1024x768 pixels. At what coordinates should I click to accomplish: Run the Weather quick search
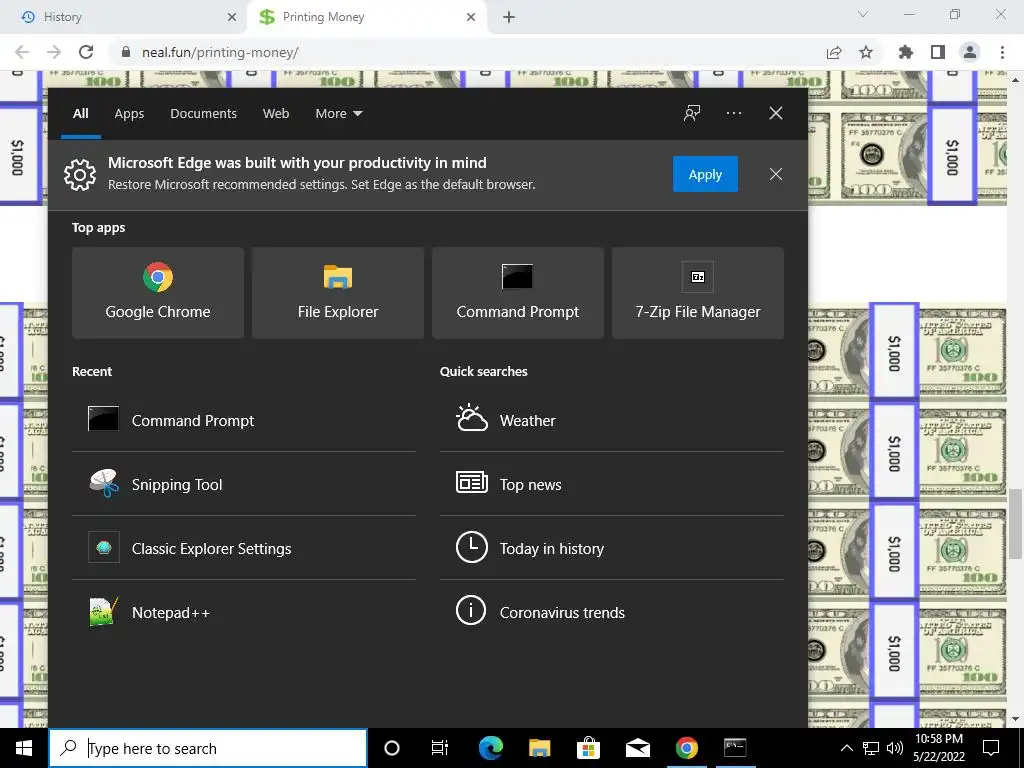[612, 420]
